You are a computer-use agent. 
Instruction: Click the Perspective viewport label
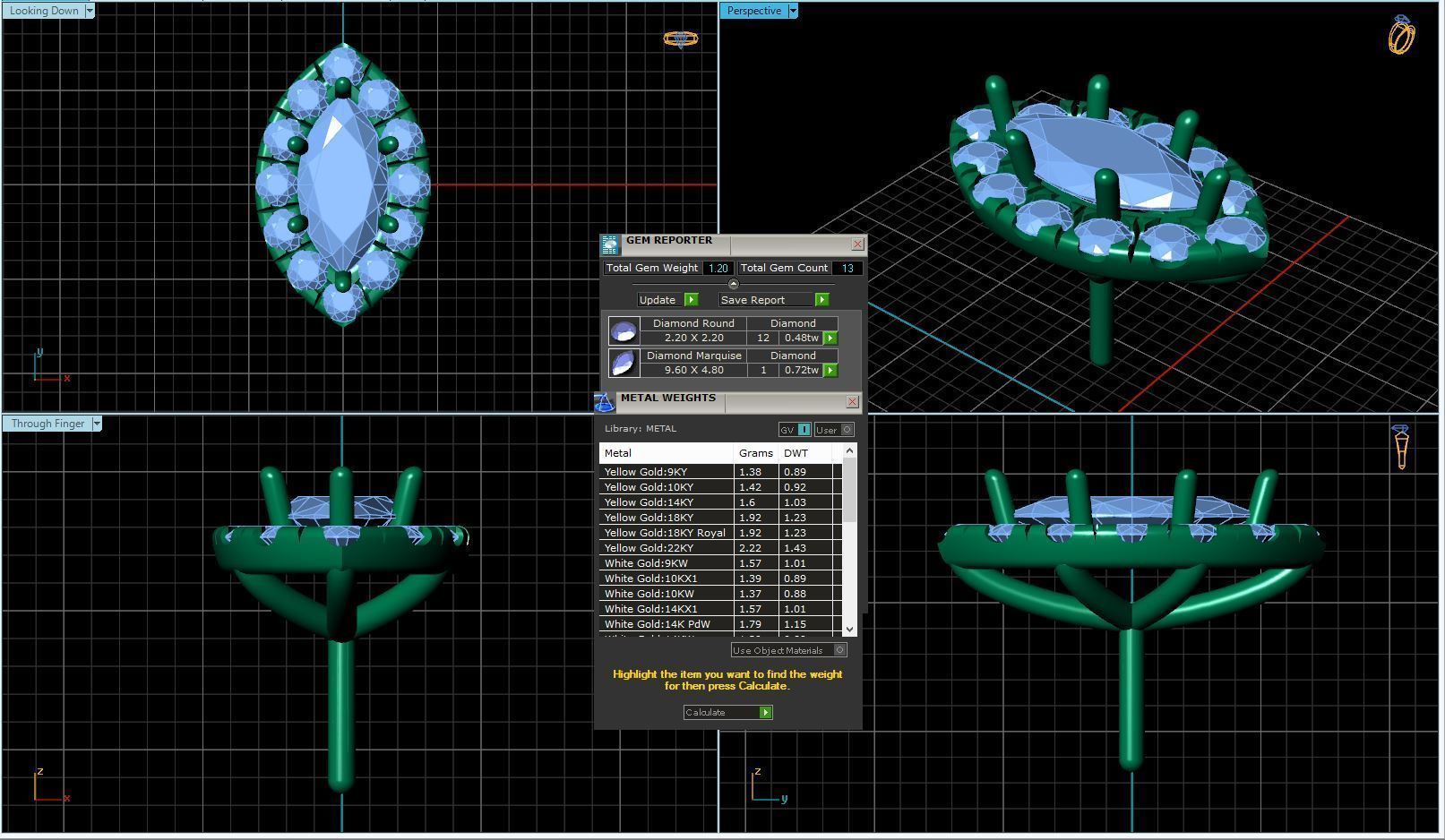pos(753,11)
